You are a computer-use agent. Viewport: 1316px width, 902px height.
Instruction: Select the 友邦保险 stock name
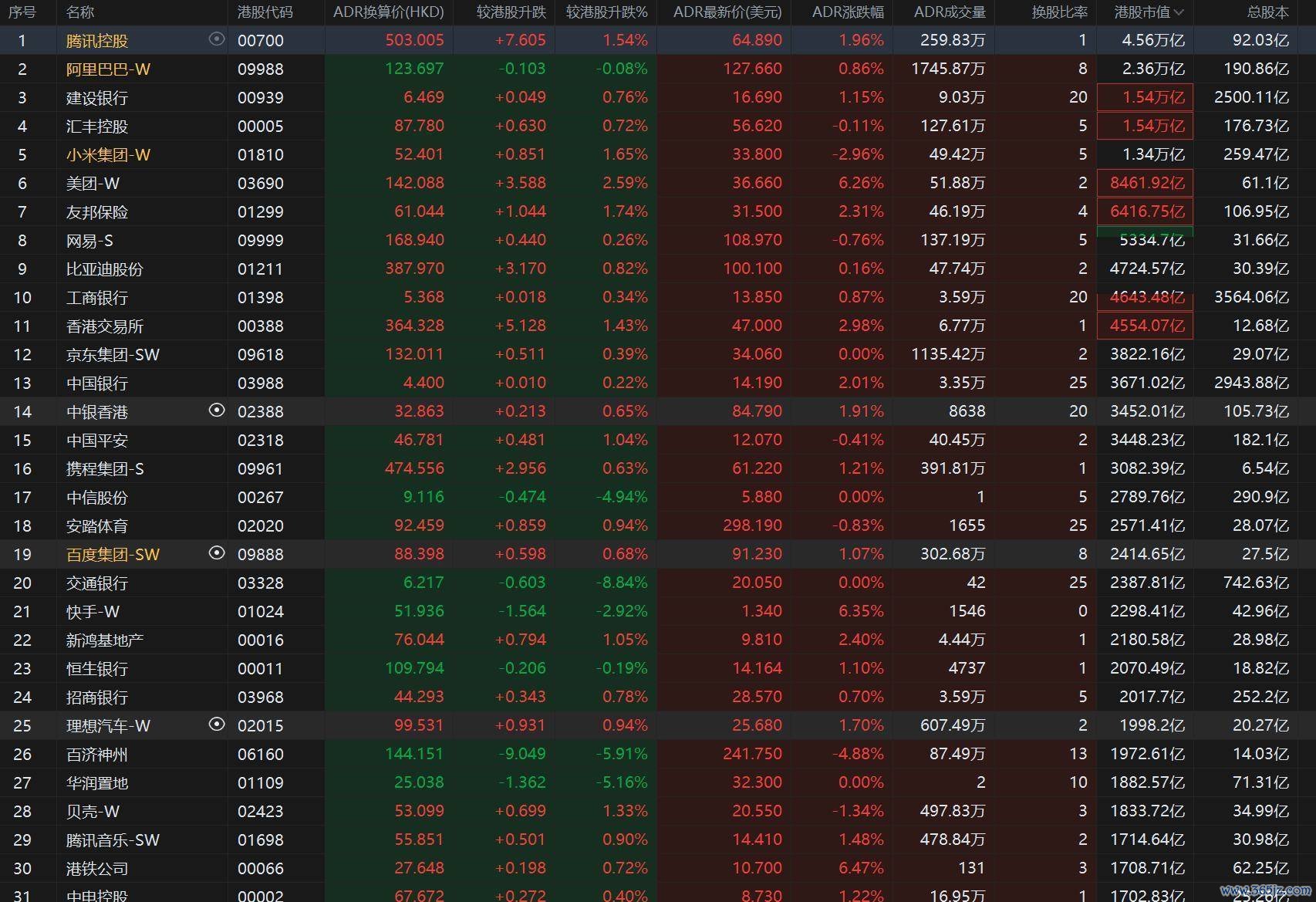[x=97, y=211]
